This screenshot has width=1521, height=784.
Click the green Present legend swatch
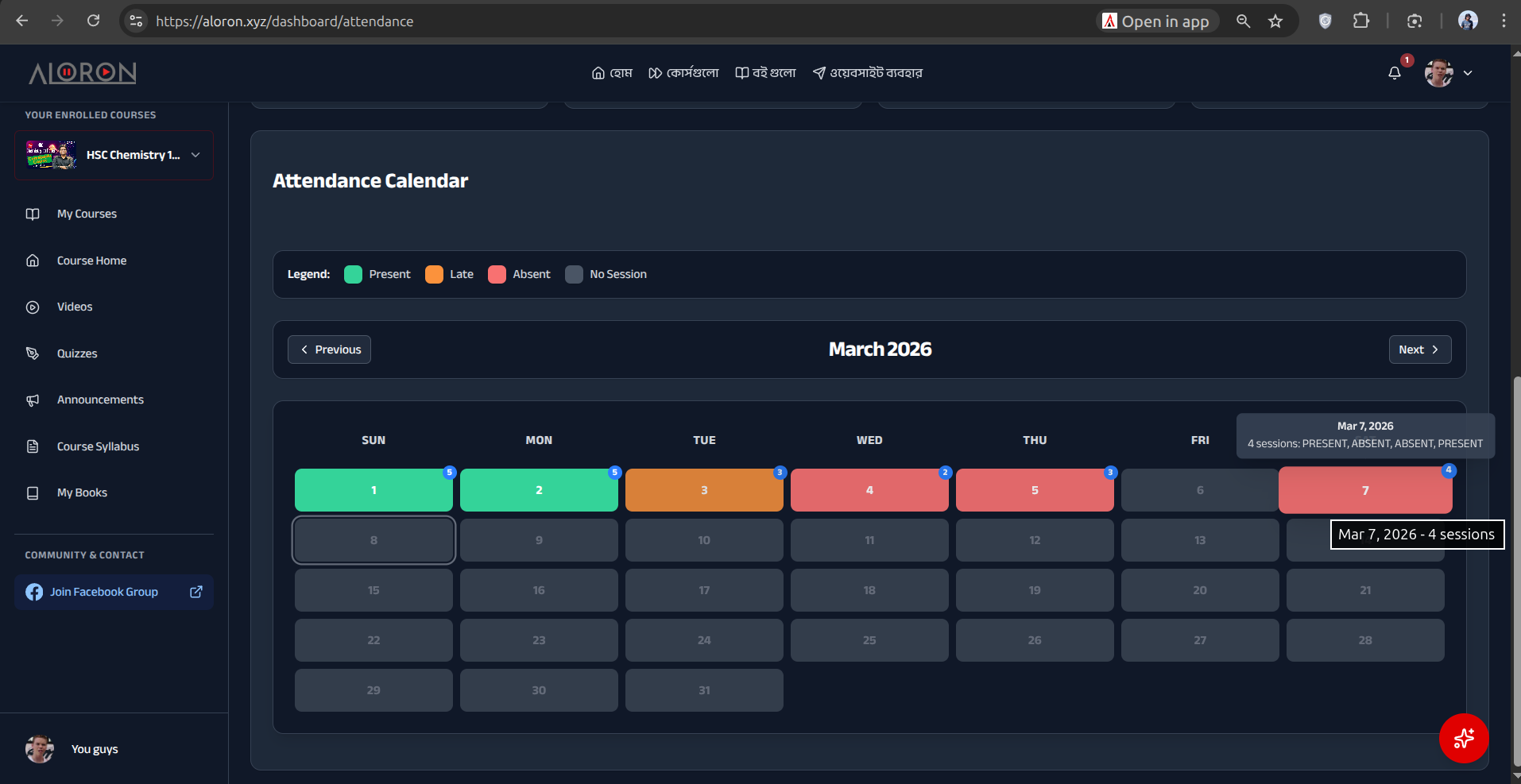click(353, 274)
